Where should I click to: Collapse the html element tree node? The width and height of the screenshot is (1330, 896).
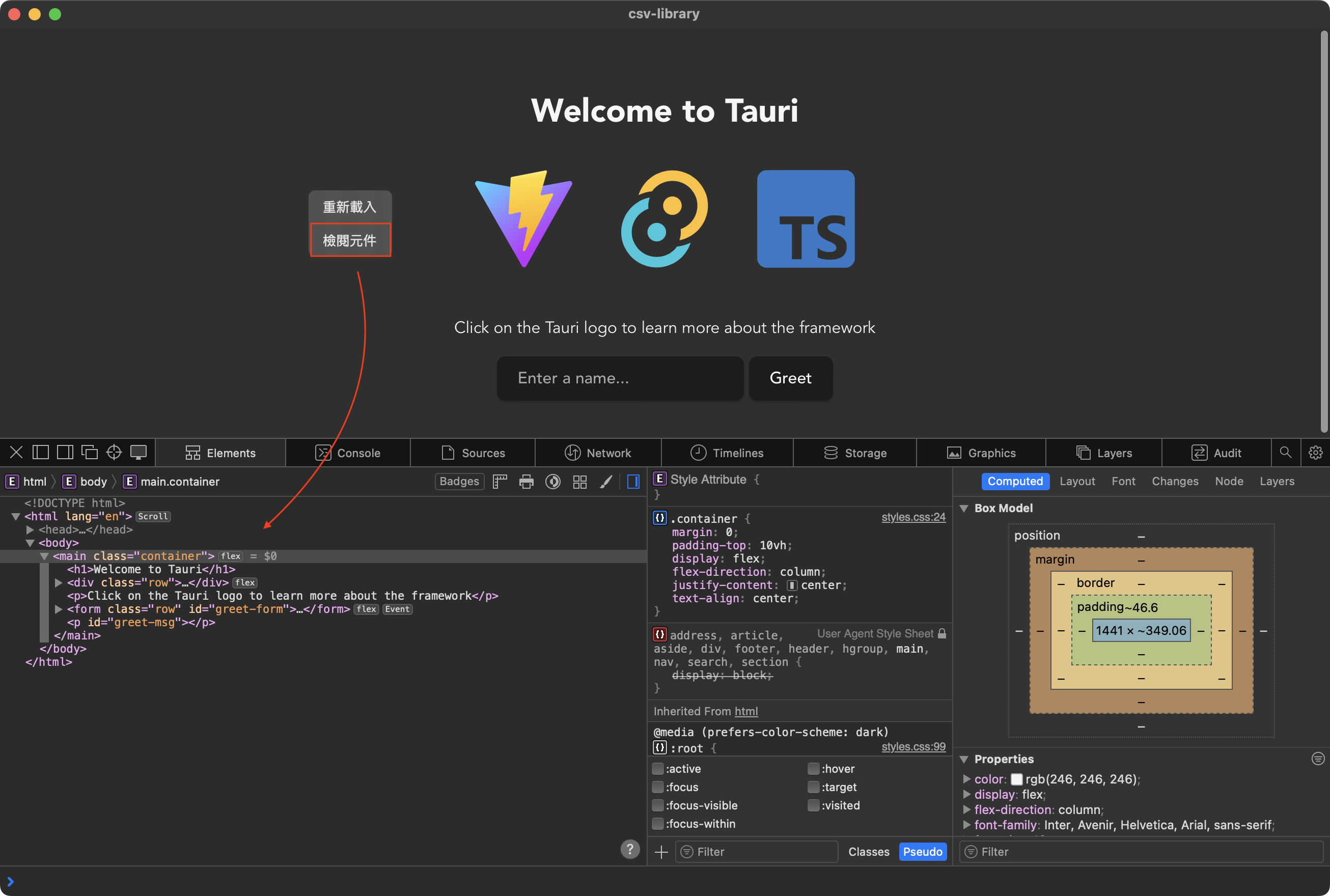16,517
